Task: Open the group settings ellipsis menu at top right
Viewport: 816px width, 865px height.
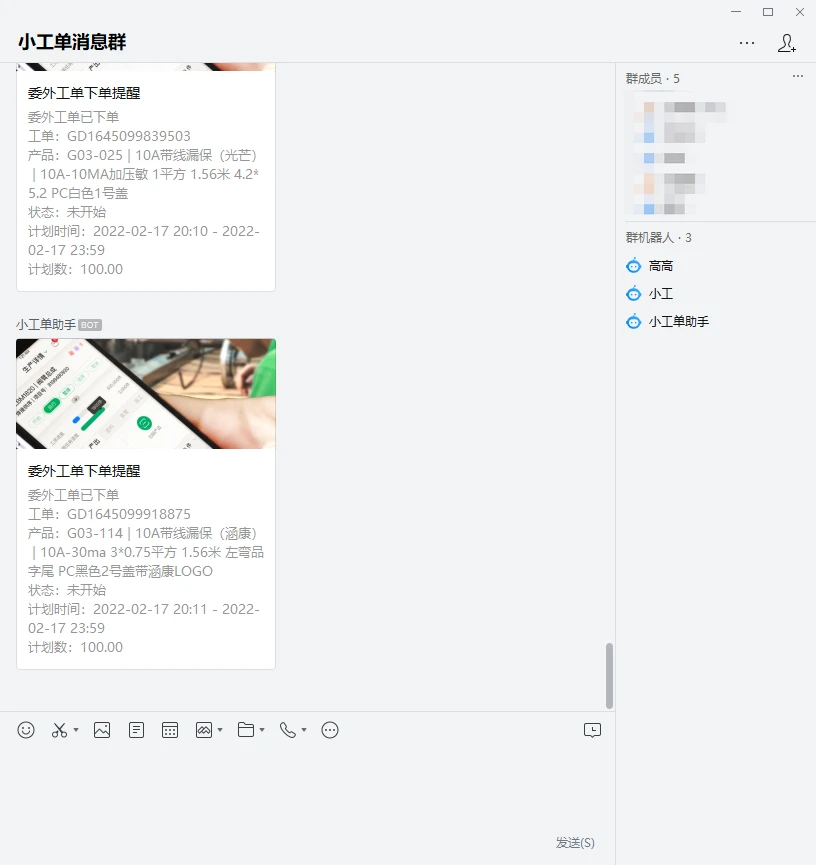Action: 747,43
